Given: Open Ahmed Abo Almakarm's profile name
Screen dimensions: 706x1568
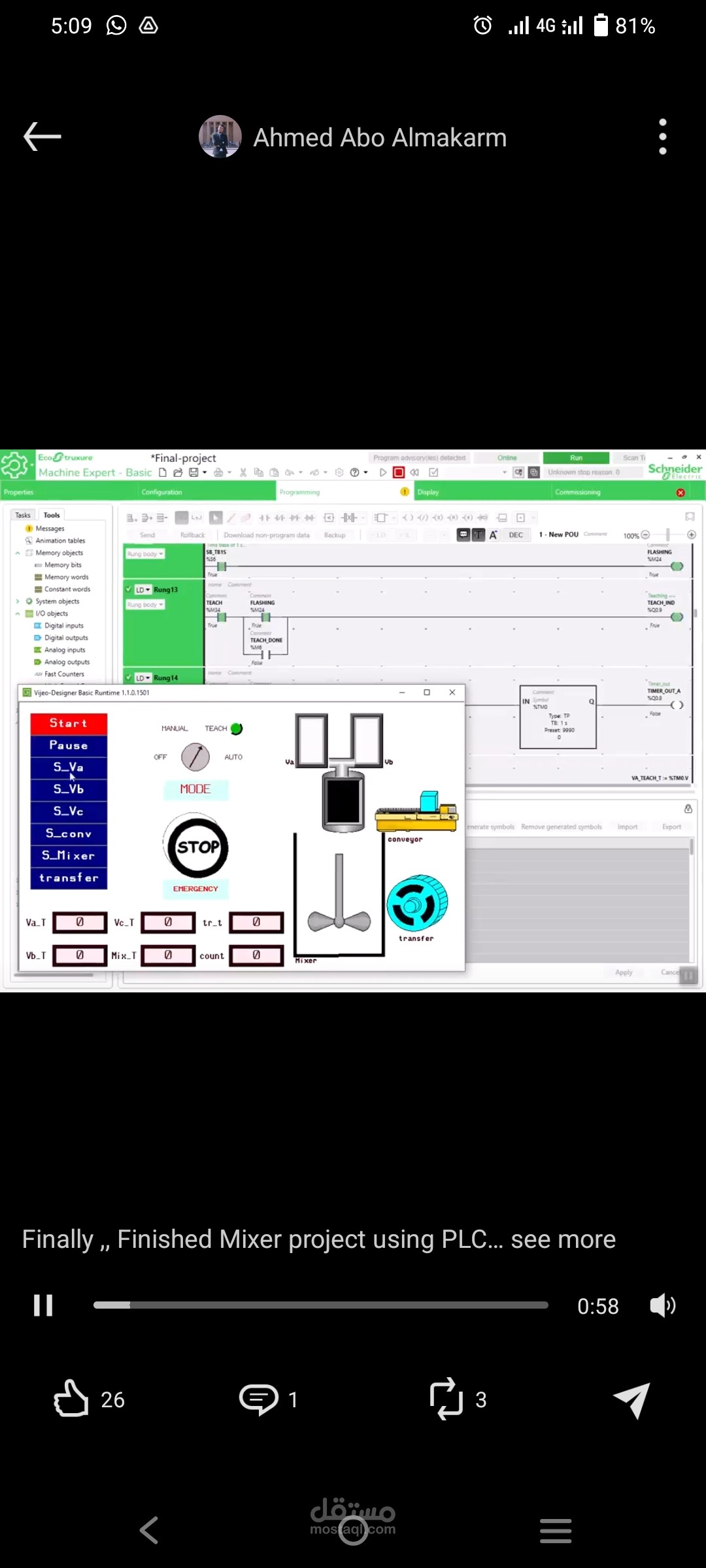Looking at the screenshot, I should [380, 138].
